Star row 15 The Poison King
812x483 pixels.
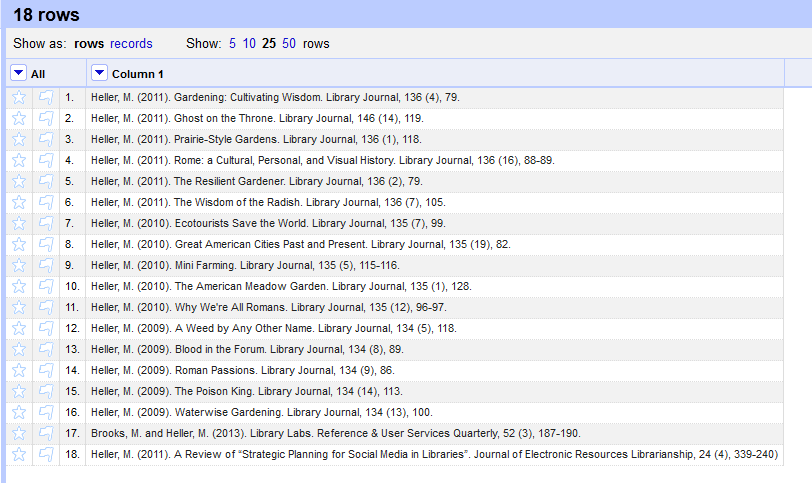(19, 391)
